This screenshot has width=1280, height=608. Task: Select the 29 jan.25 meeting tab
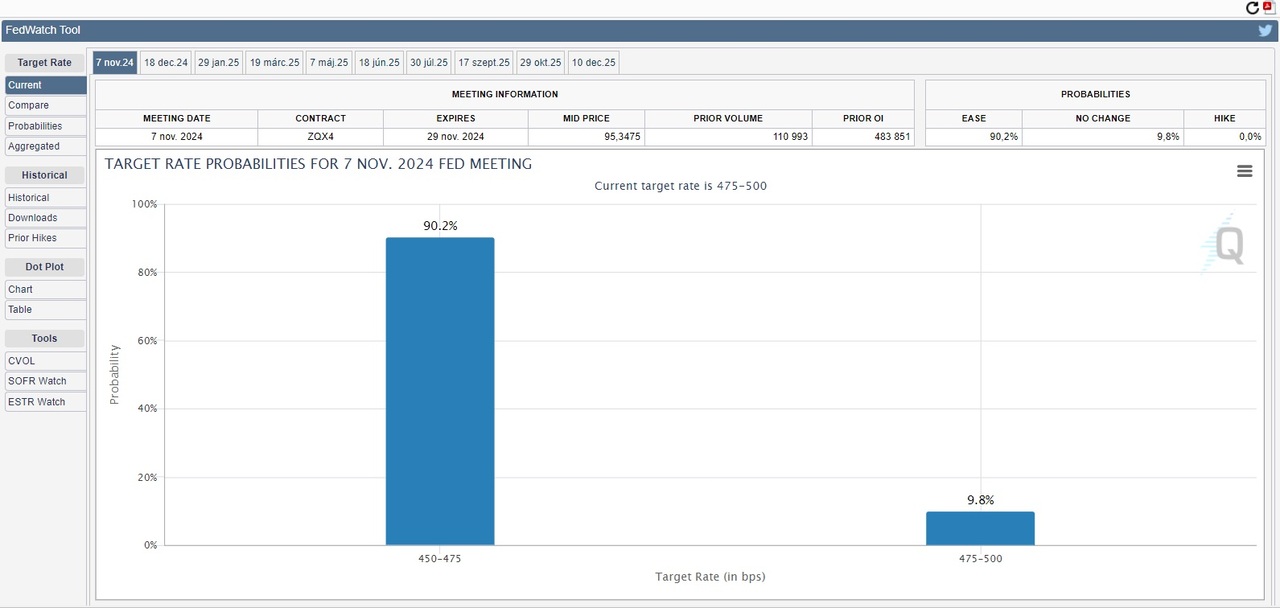pos(219,62)
